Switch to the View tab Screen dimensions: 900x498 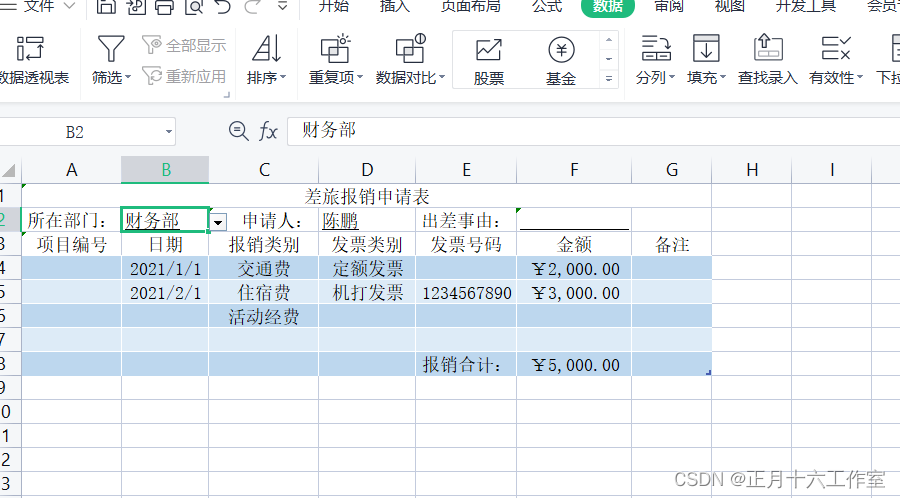pos(730,6)
